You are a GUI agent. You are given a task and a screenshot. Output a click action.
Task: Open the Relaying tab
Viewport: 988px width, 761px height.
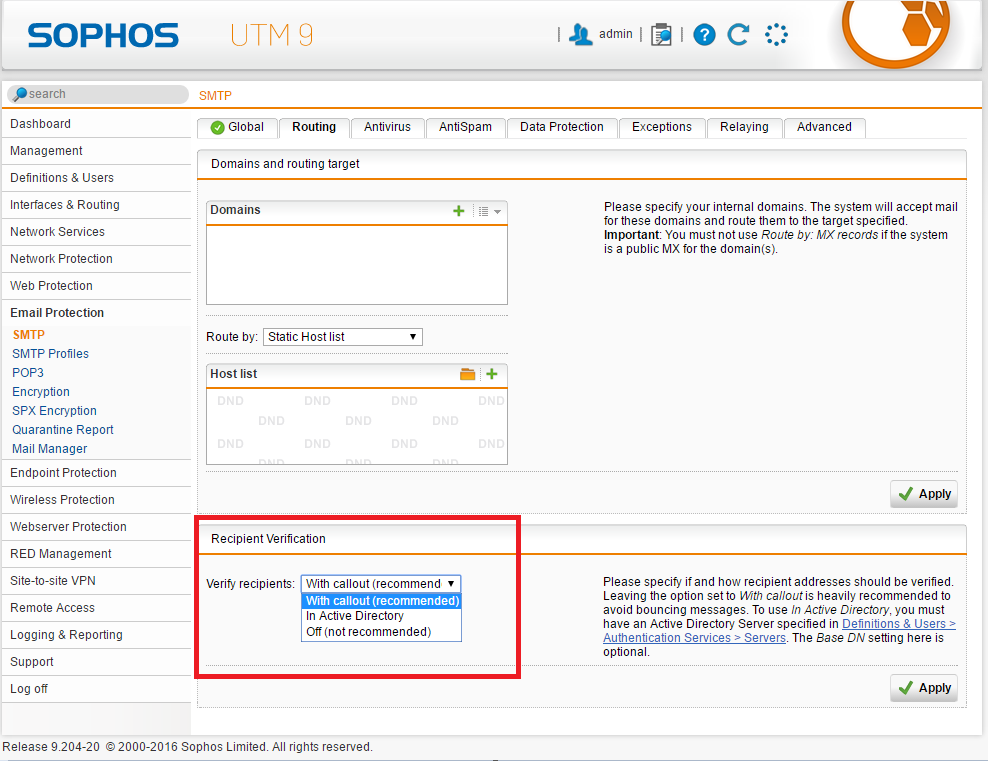click(x=745, y=127)
